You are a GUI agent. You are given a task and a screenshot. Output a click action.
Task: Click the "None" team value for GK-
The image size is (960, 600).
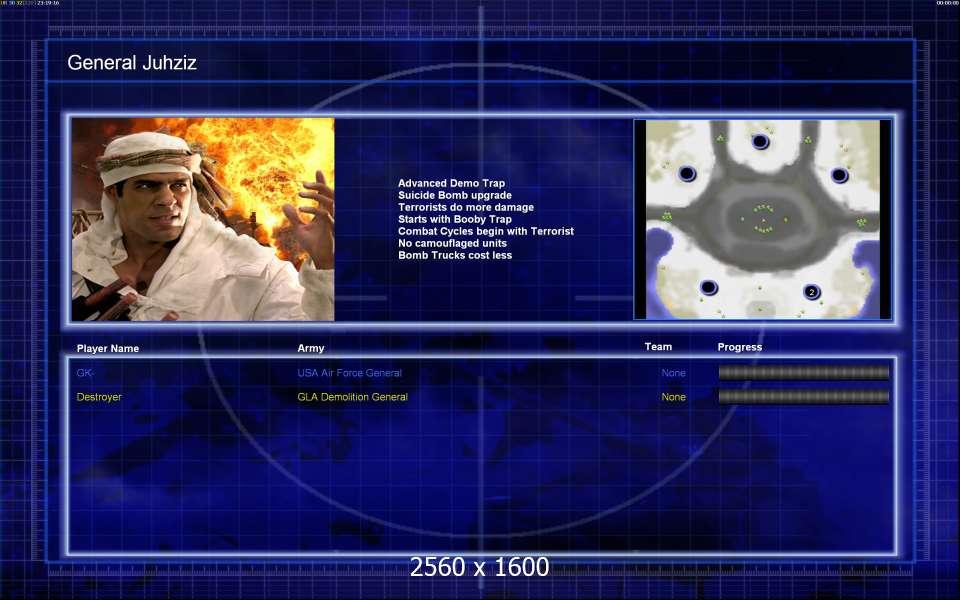point(673,373)
